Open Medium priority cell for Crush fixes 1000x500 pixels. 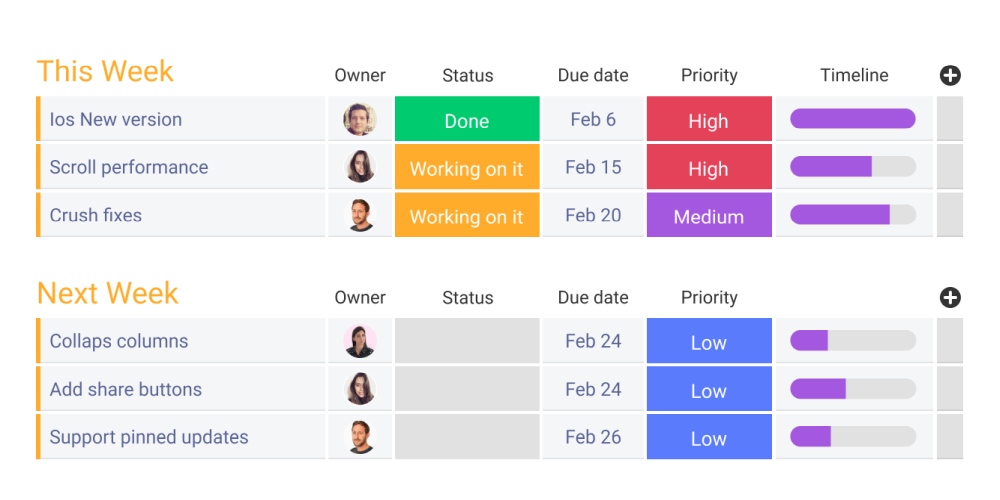tap(709, 216)
